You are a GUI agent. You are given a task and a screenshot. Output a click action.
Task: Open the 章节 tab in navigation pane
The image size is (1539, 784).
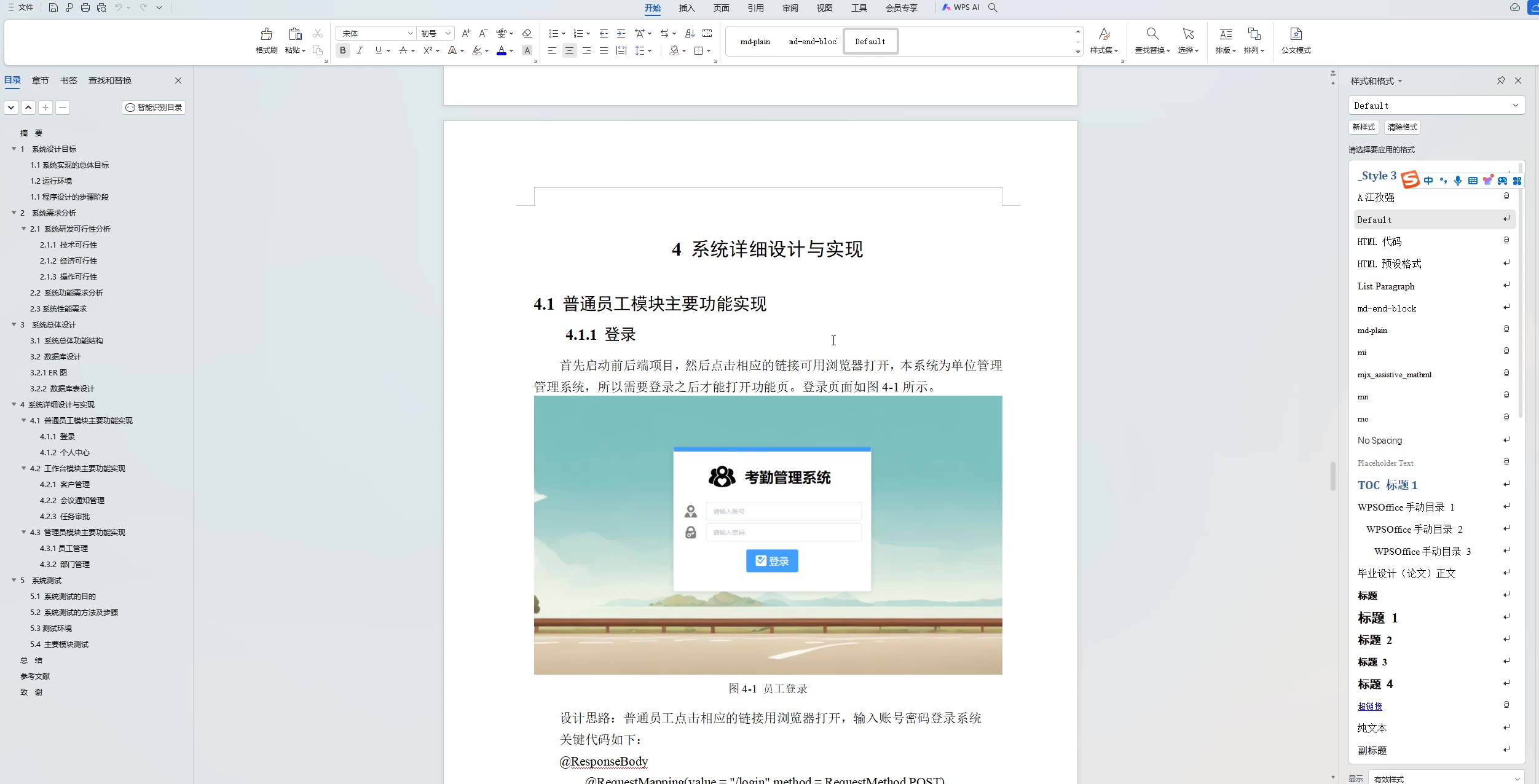pyautogui.click(x=41, y=80)
